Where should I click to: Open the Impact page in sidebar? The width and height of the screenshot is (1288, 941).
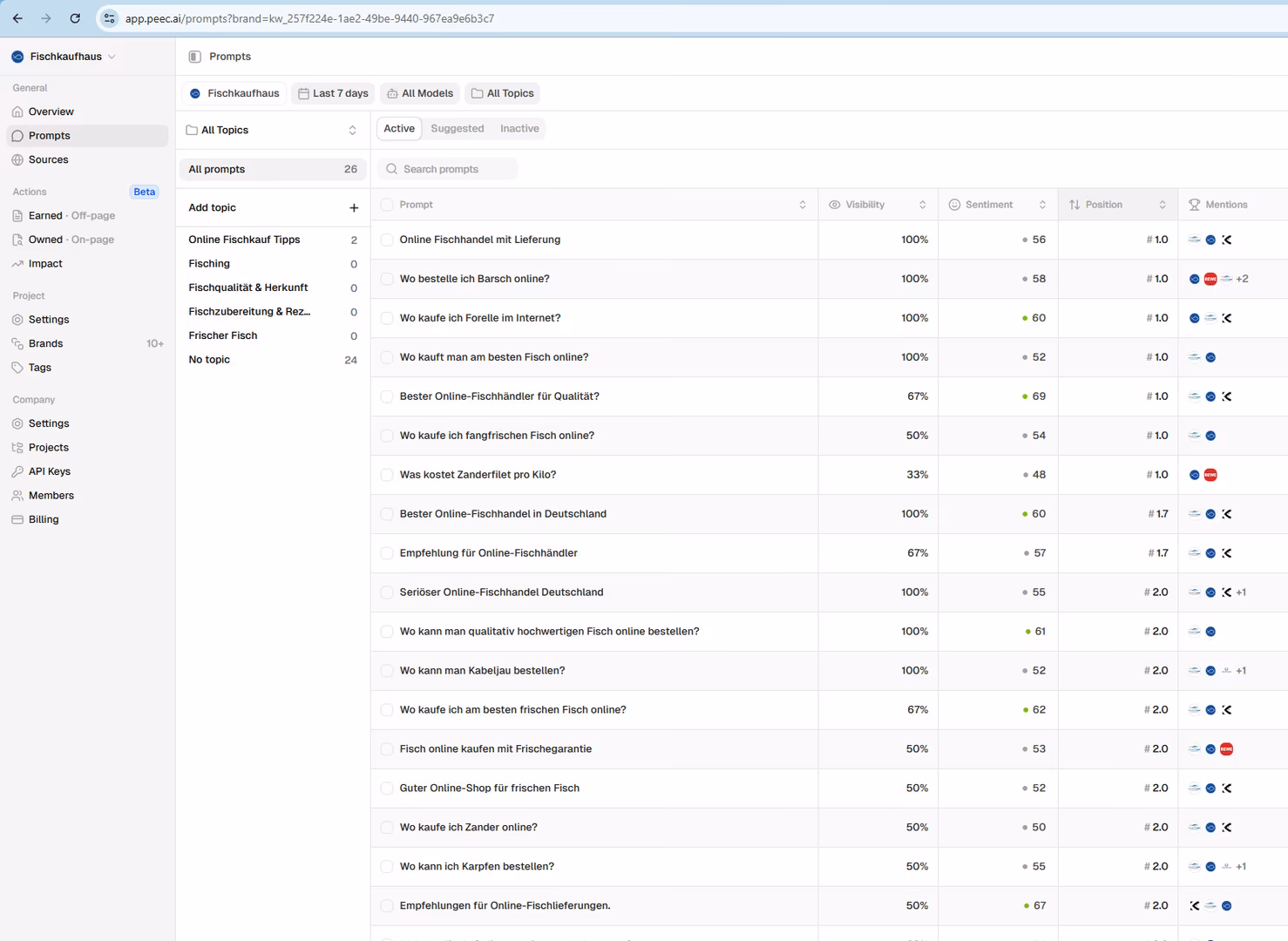point(45,264)
